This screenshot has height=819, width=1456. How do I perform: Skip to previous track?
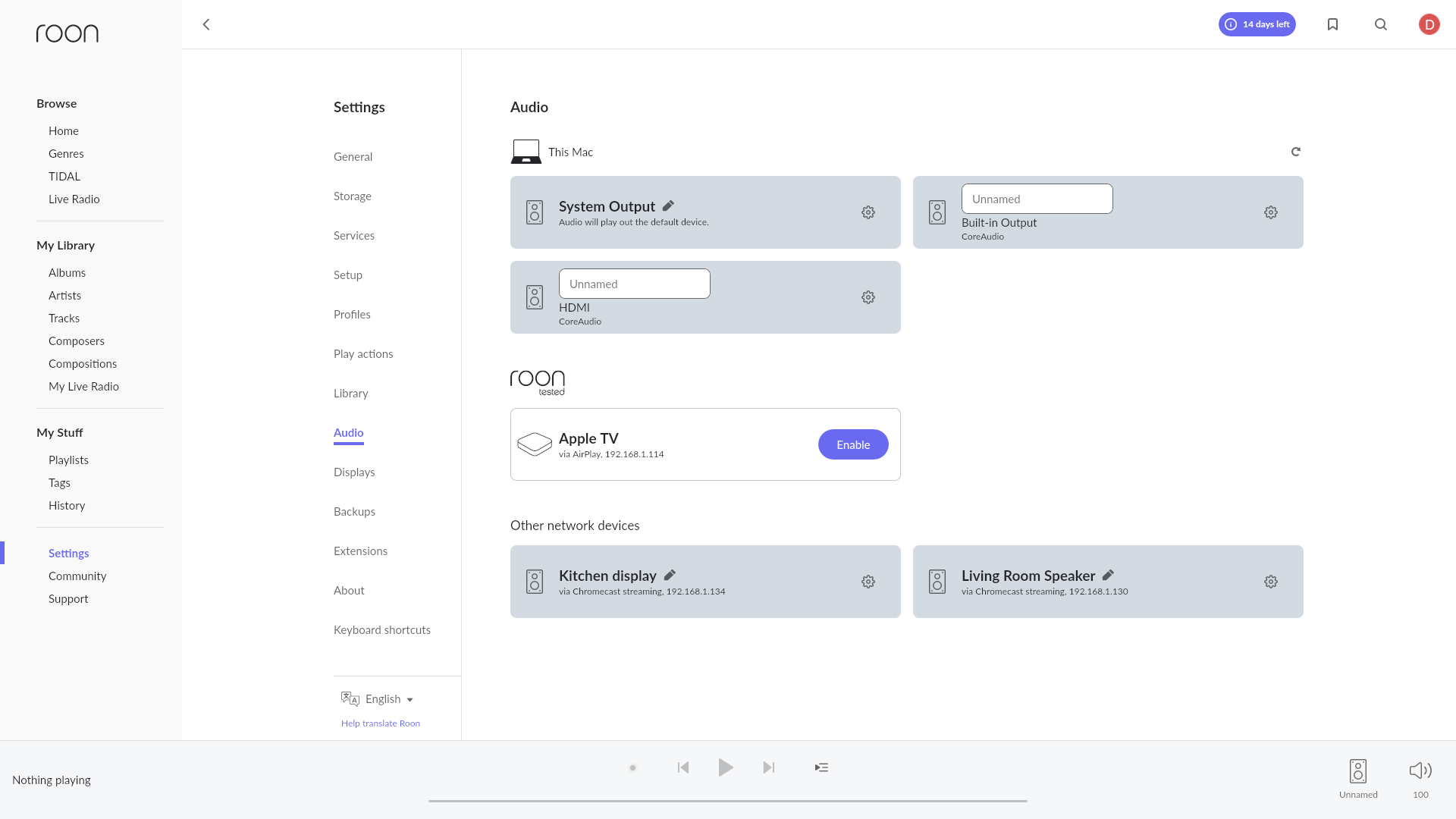(683, 767)
